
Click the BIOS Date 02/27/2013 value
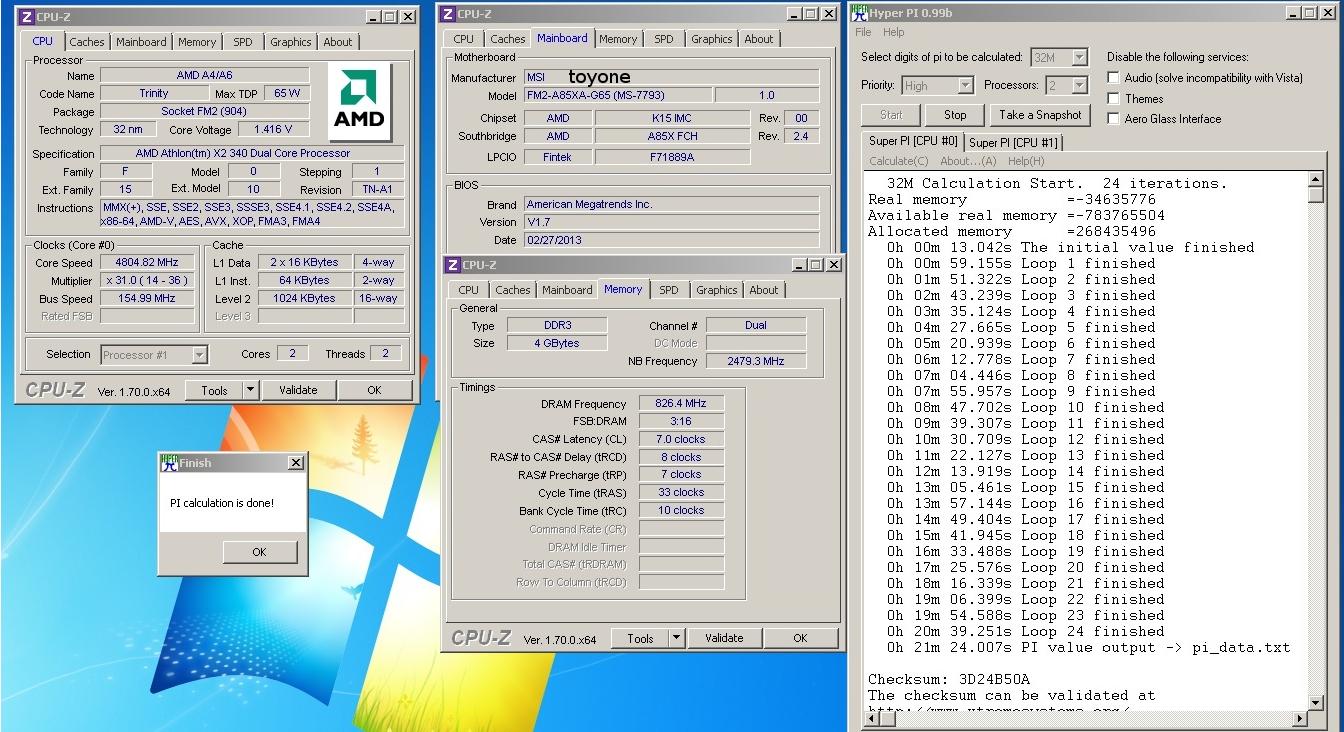coord(671,240)
